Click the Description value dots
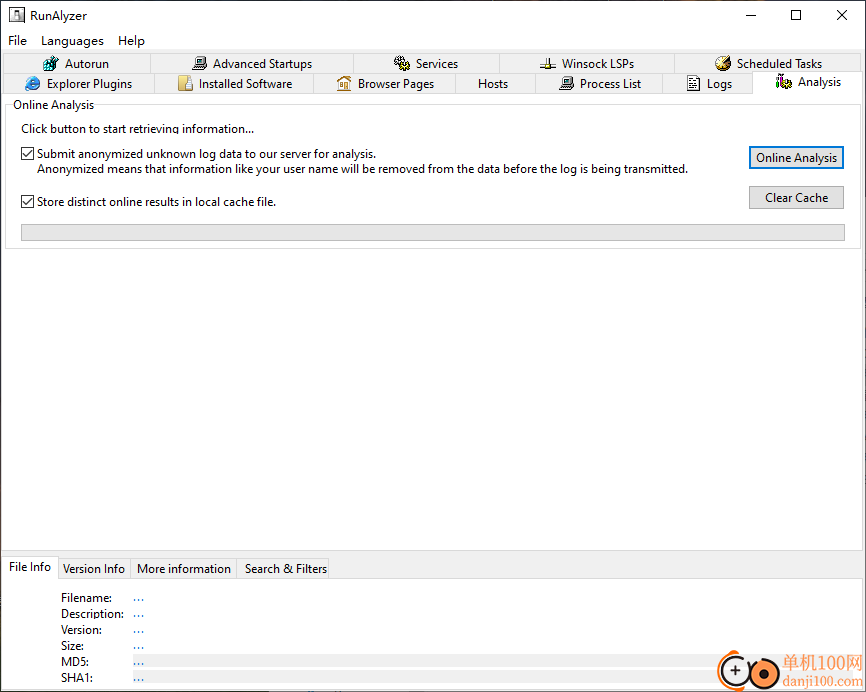 tap(139, 615)
